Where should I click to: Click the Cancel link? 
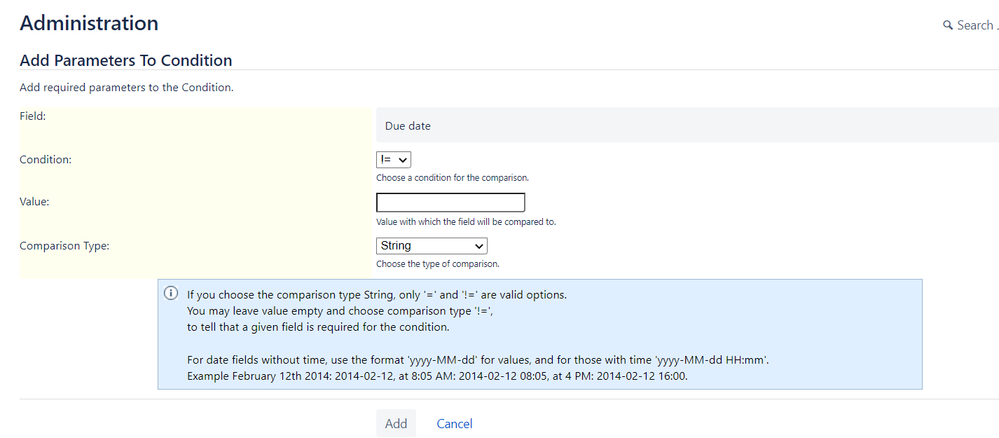[454, 424]
